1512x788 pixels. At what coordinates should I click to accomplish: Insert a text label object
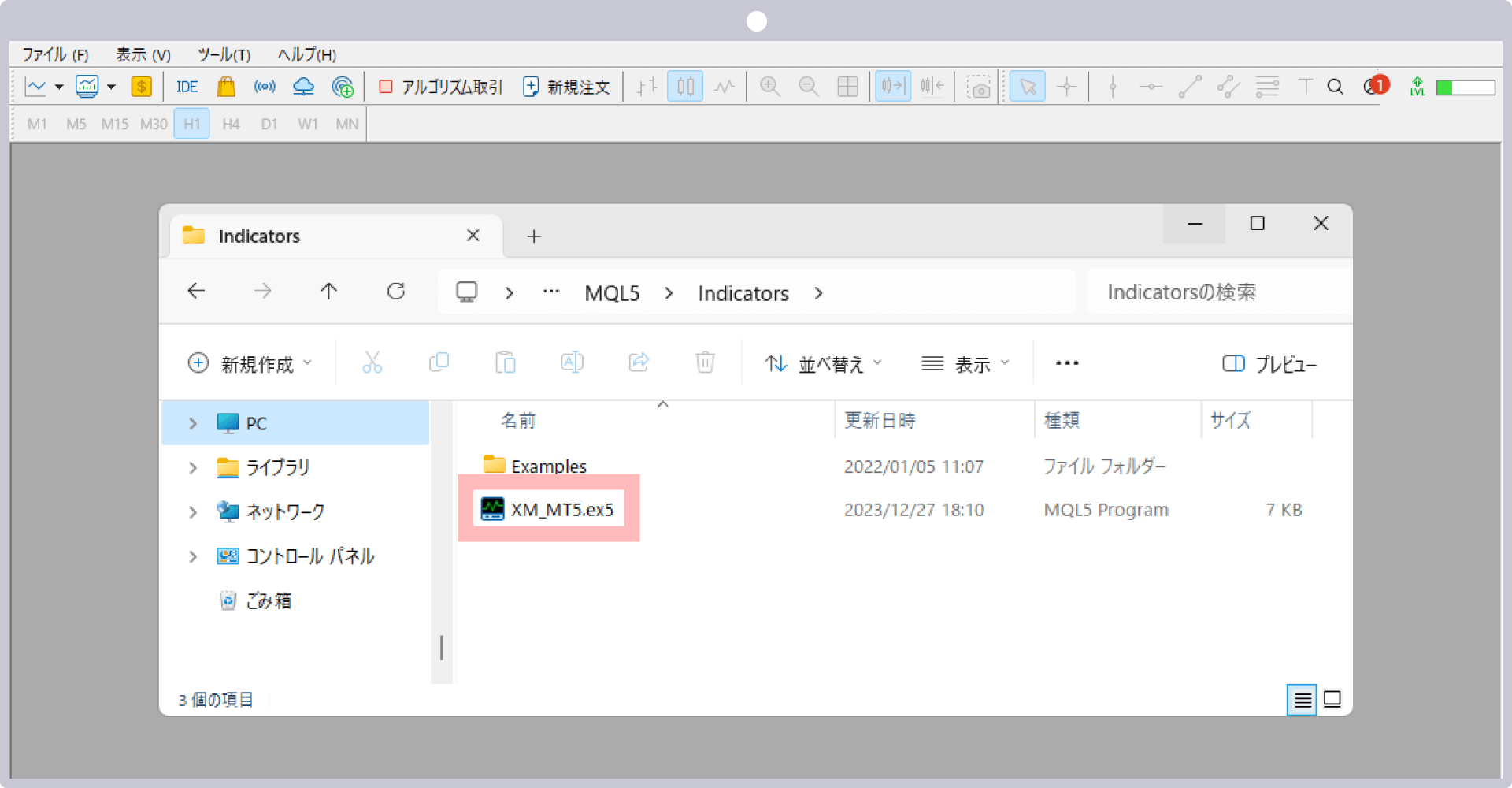point(1306,87)
